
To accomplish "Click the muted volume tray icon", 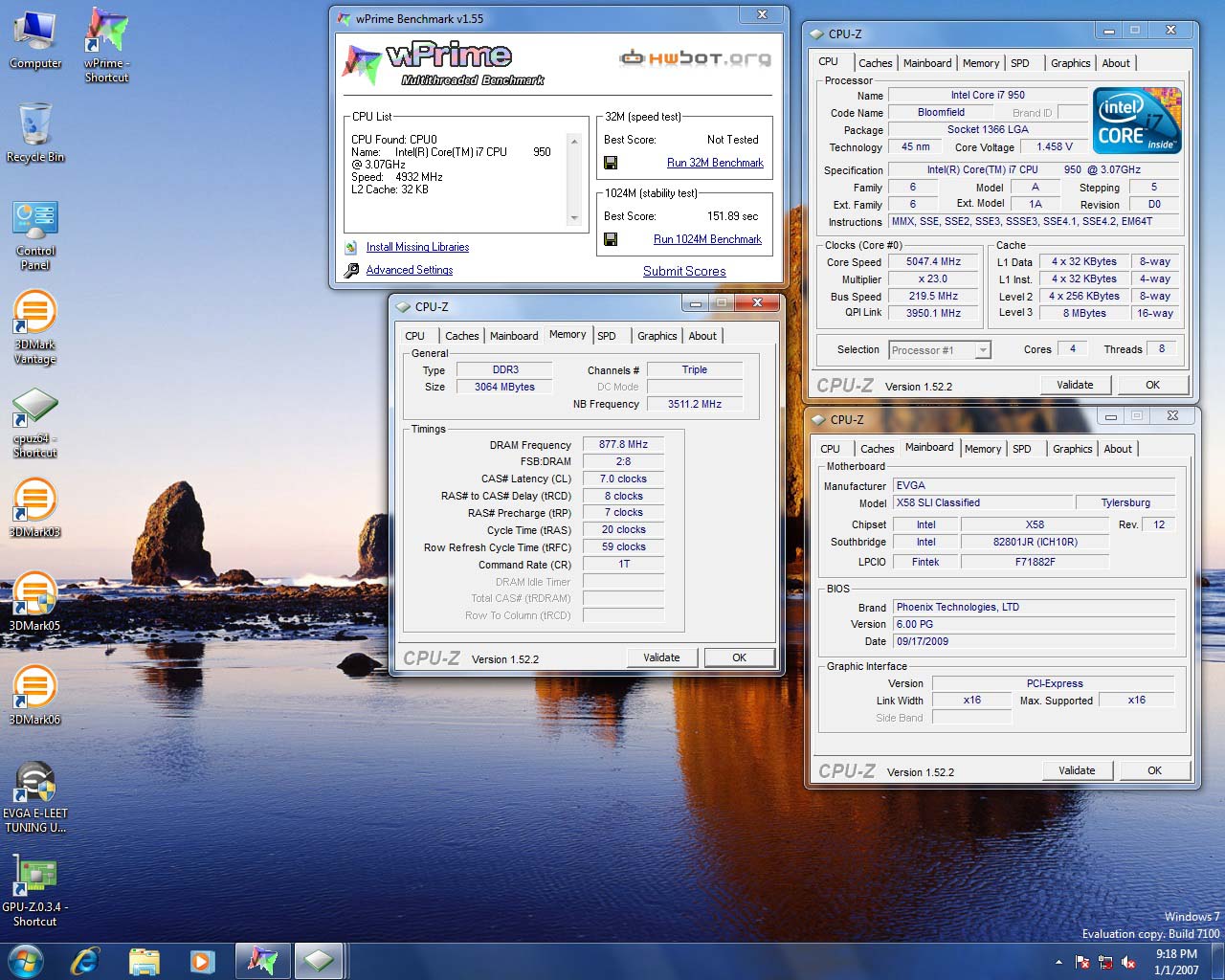I will coord(1128,962).
